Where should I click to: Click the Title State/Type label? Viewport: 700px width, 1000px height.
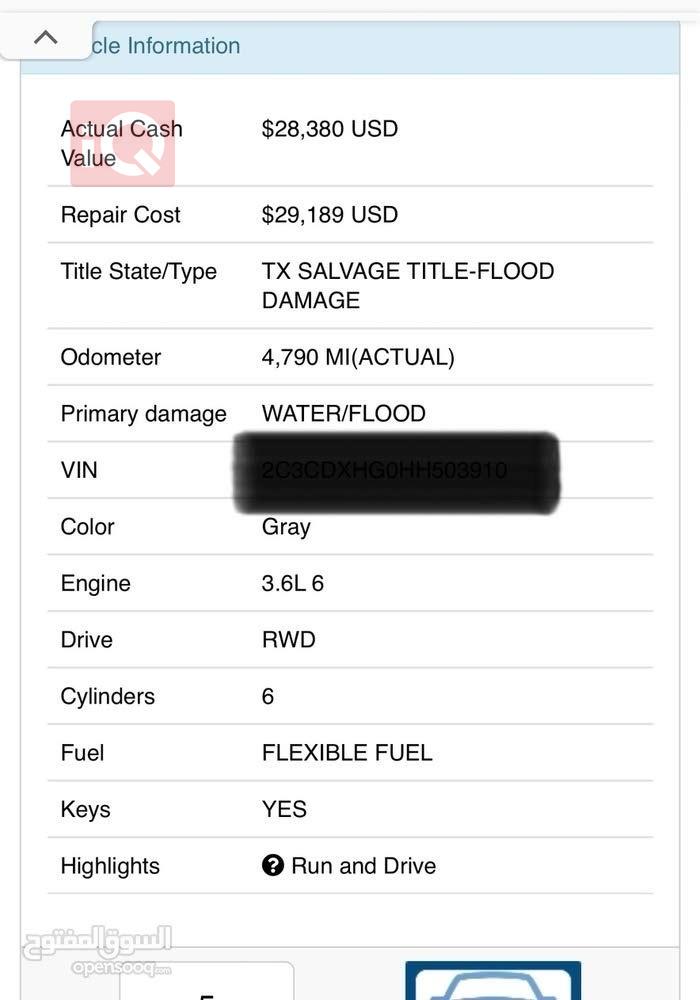139,272
